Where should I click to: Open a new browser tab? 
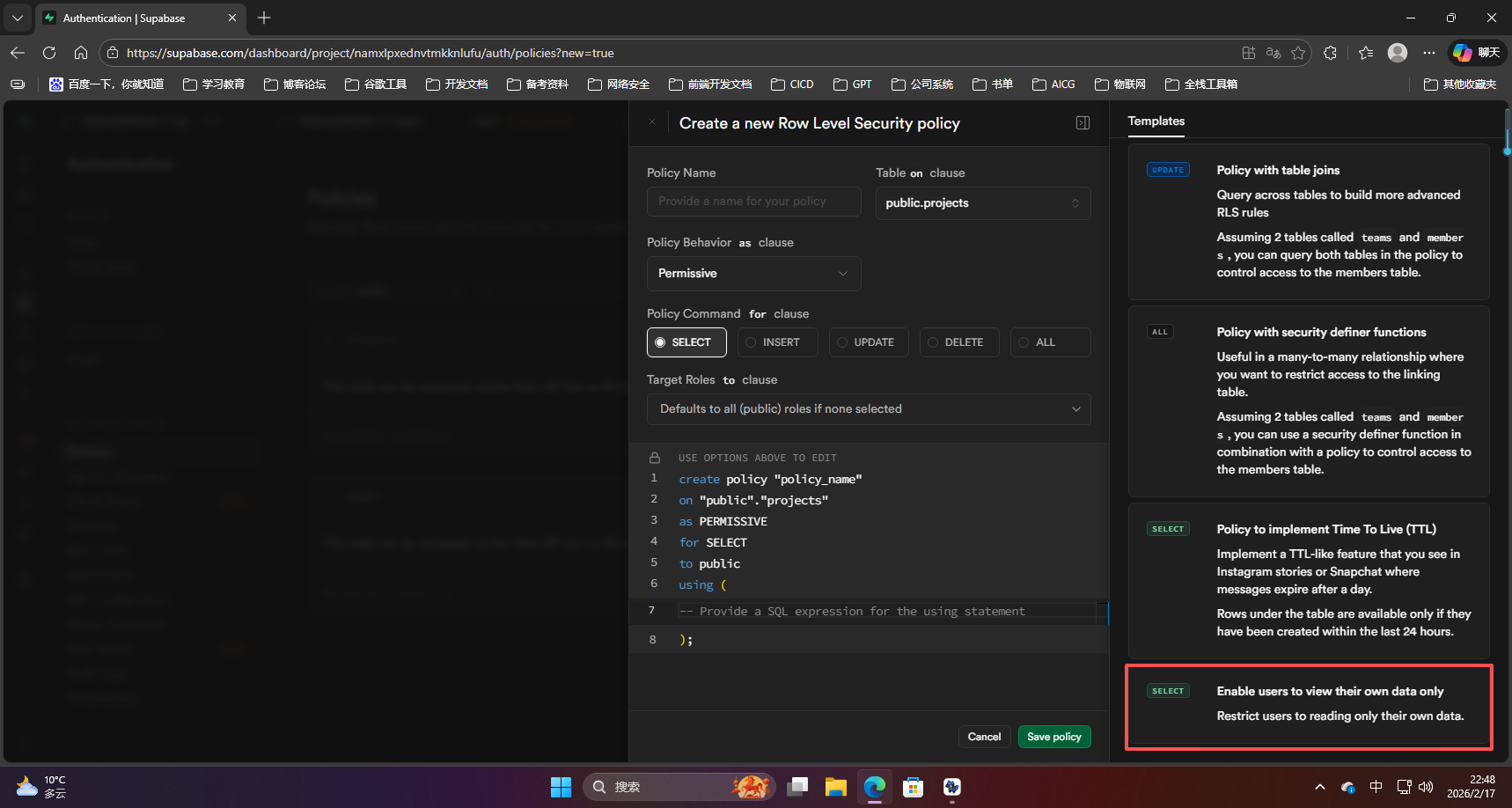click(x=264, y=18)
